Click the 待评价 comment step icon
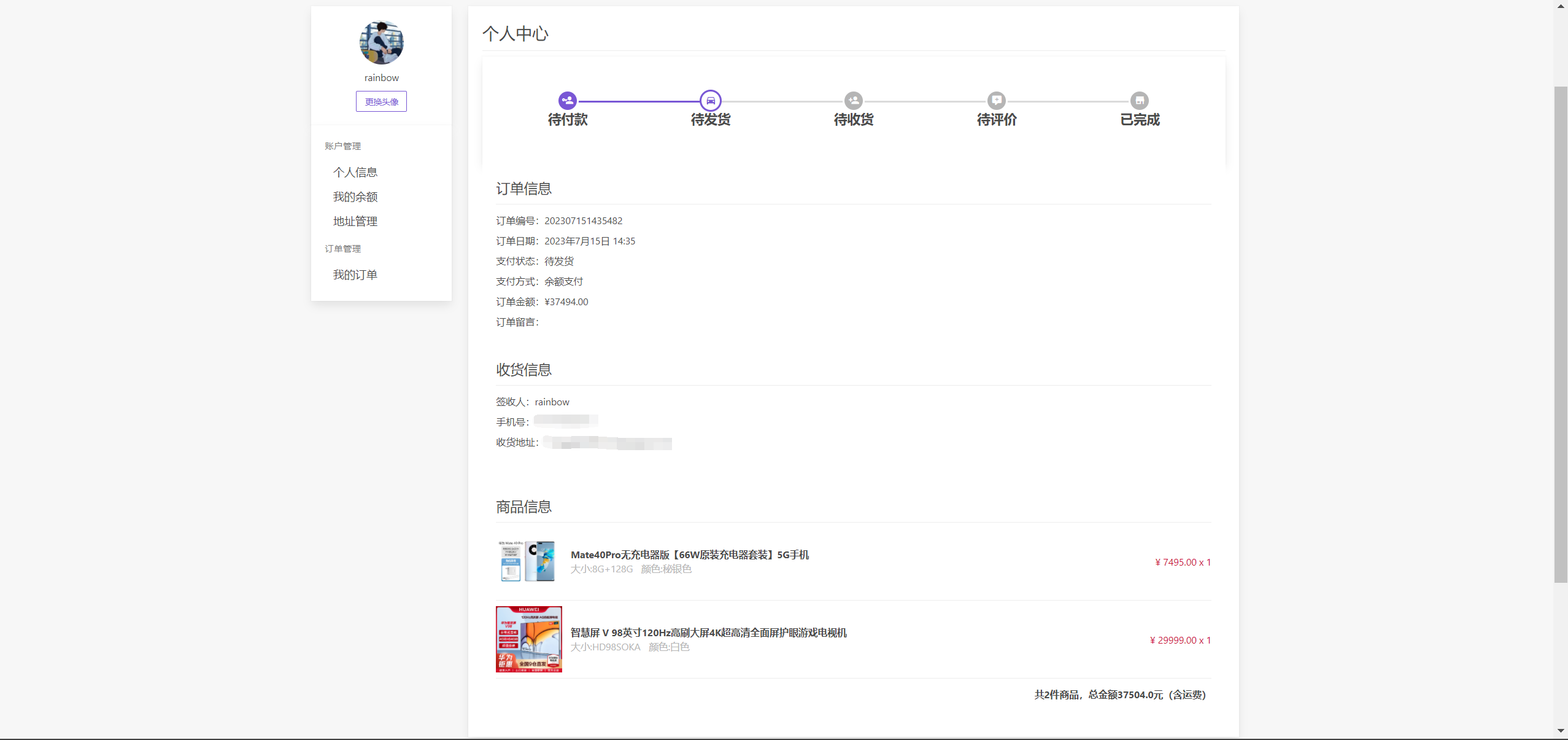This screenshot has height=740, width=1568. click(x=996, y=100)
